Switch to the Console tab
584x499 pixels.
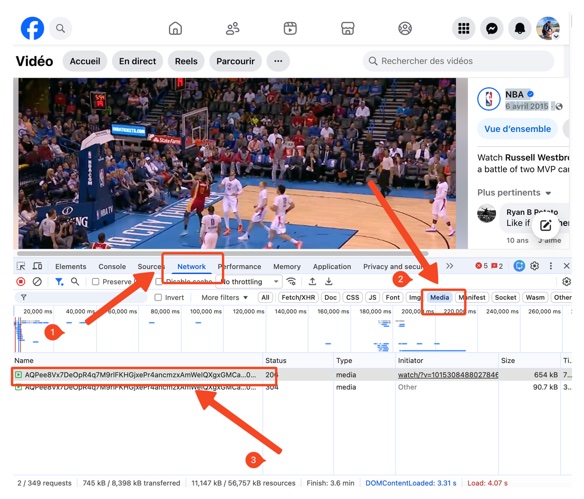(x=112, y=267)
